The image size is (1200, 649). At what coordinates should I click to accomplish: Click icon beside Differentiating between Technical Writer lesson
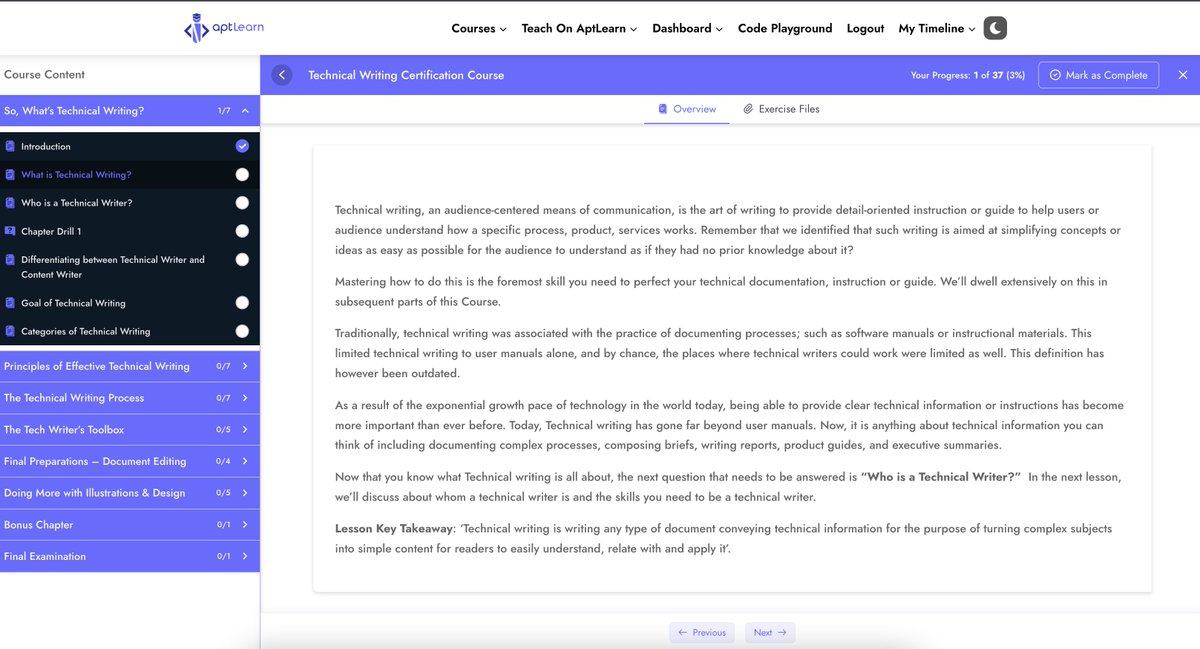(10, 260)
